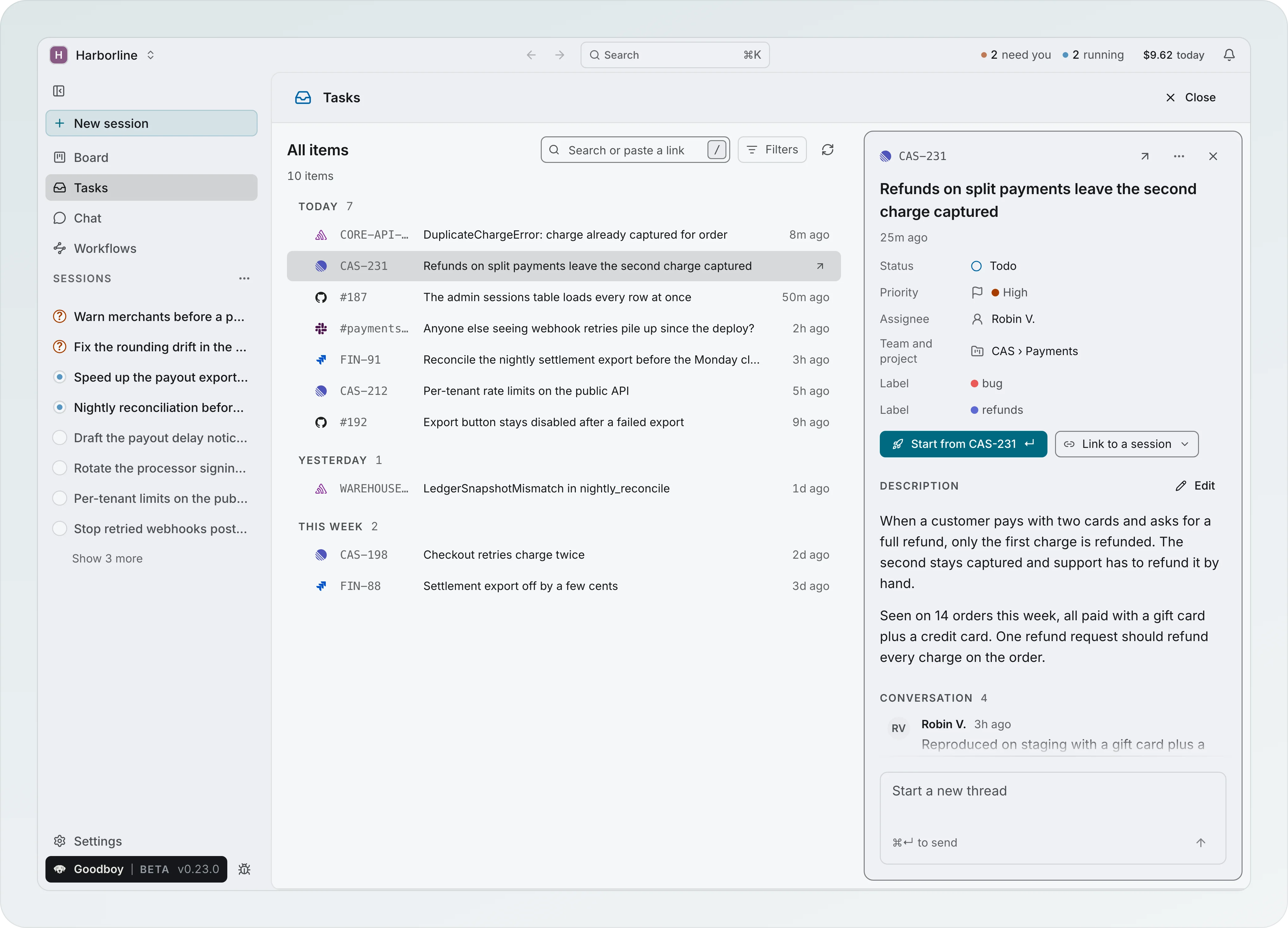Click the GitHub icon on #192 row
The image size is (1288, 928).
click(321, 422)
